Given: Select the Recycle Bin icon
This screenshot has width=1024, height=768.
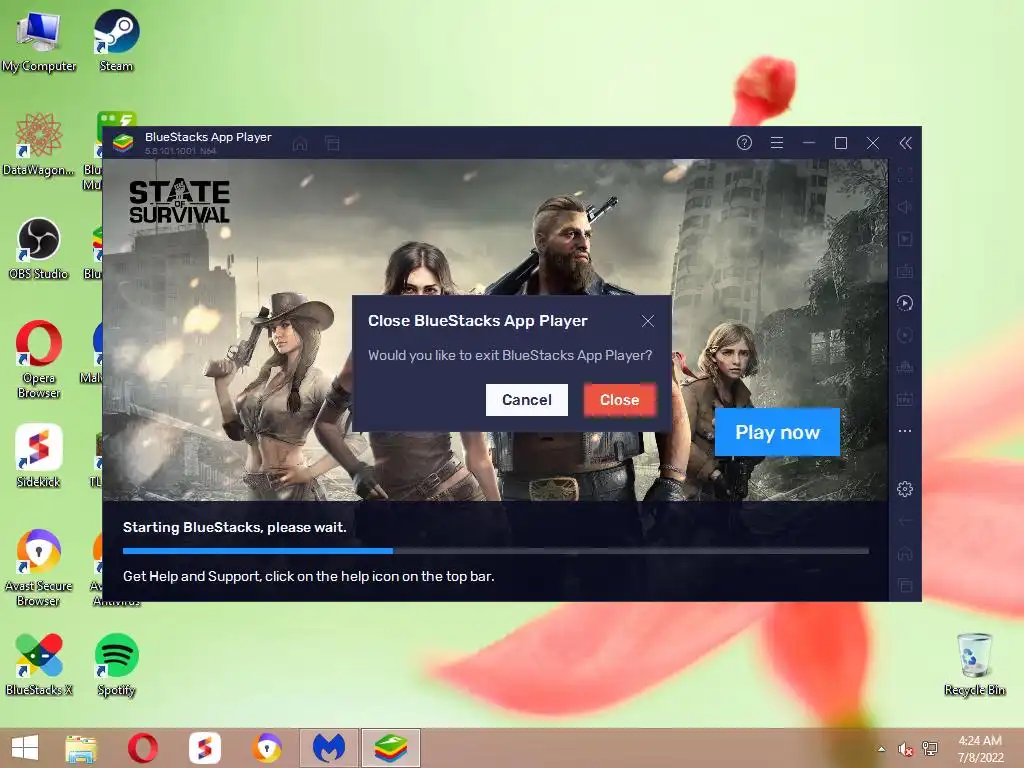Looking at the screenshot, I should click(974, 664).
